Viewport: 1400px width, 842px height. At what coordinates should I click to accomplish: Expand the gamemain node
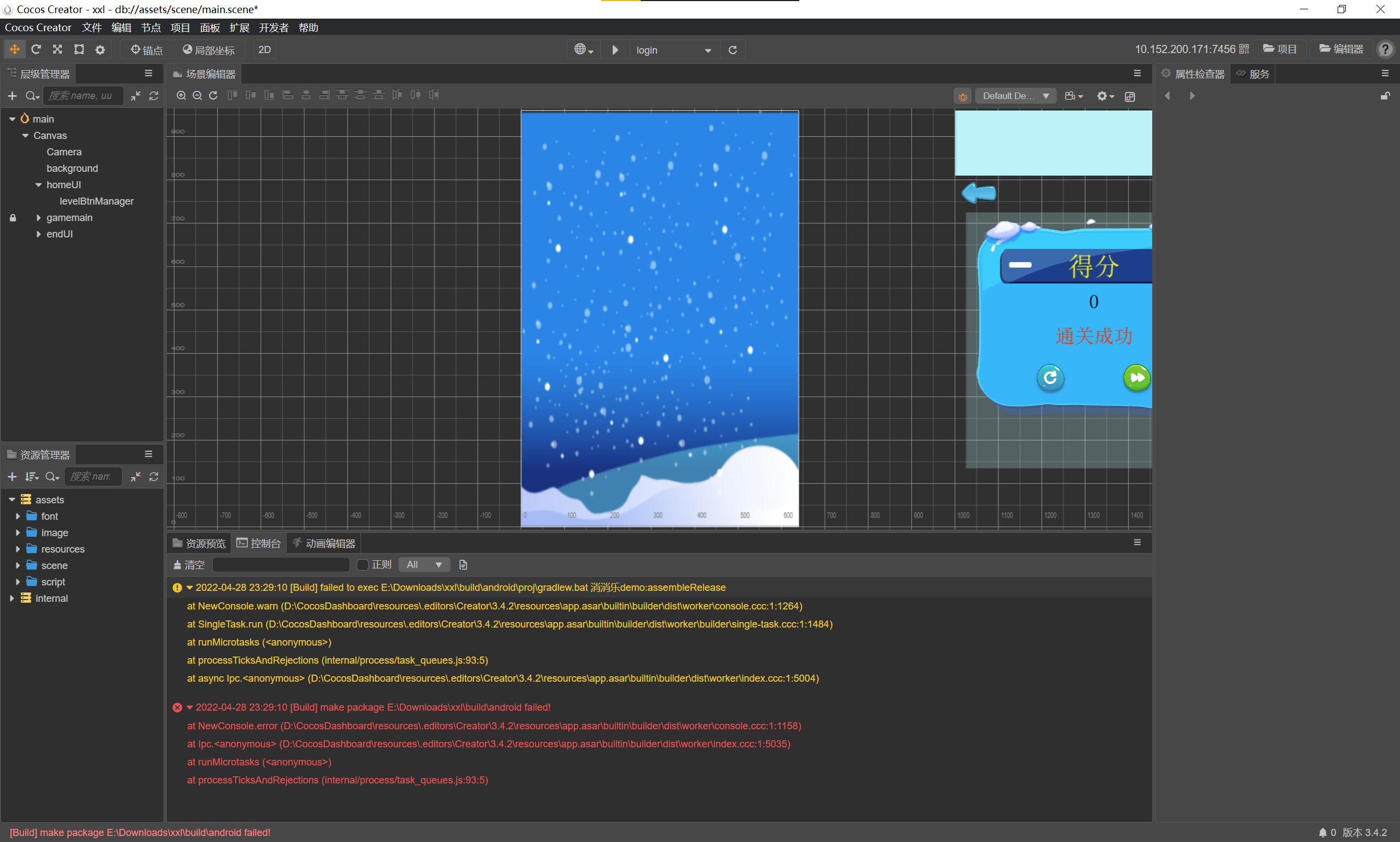click(39, 217)
